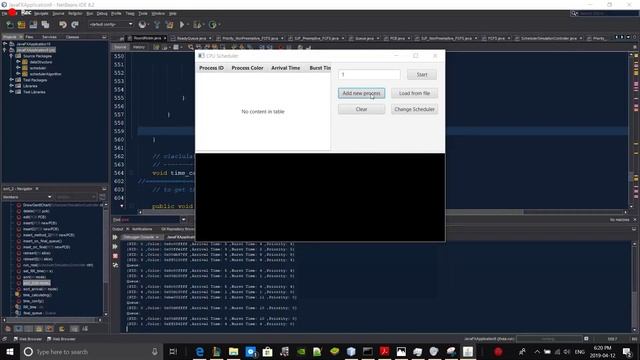640x360 pixels.
Task: Click the Load from file button
Action: (414, 93)
